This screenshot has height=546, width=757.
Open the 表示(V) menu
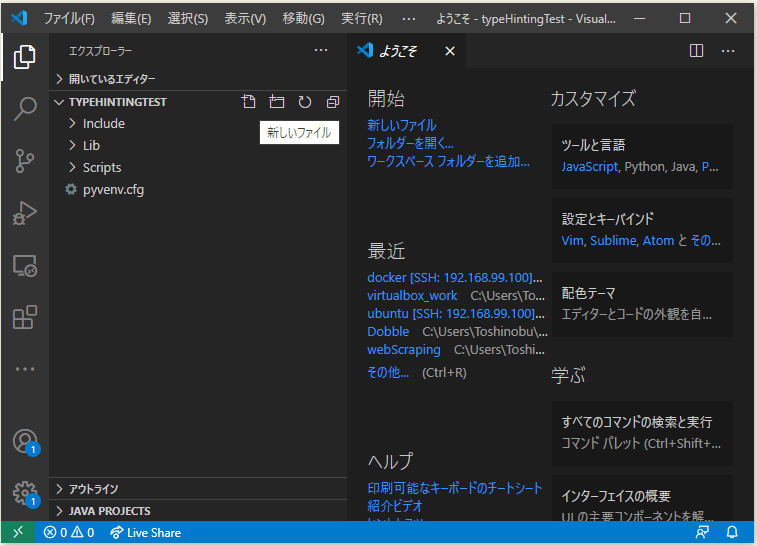[x=245, y=18]
